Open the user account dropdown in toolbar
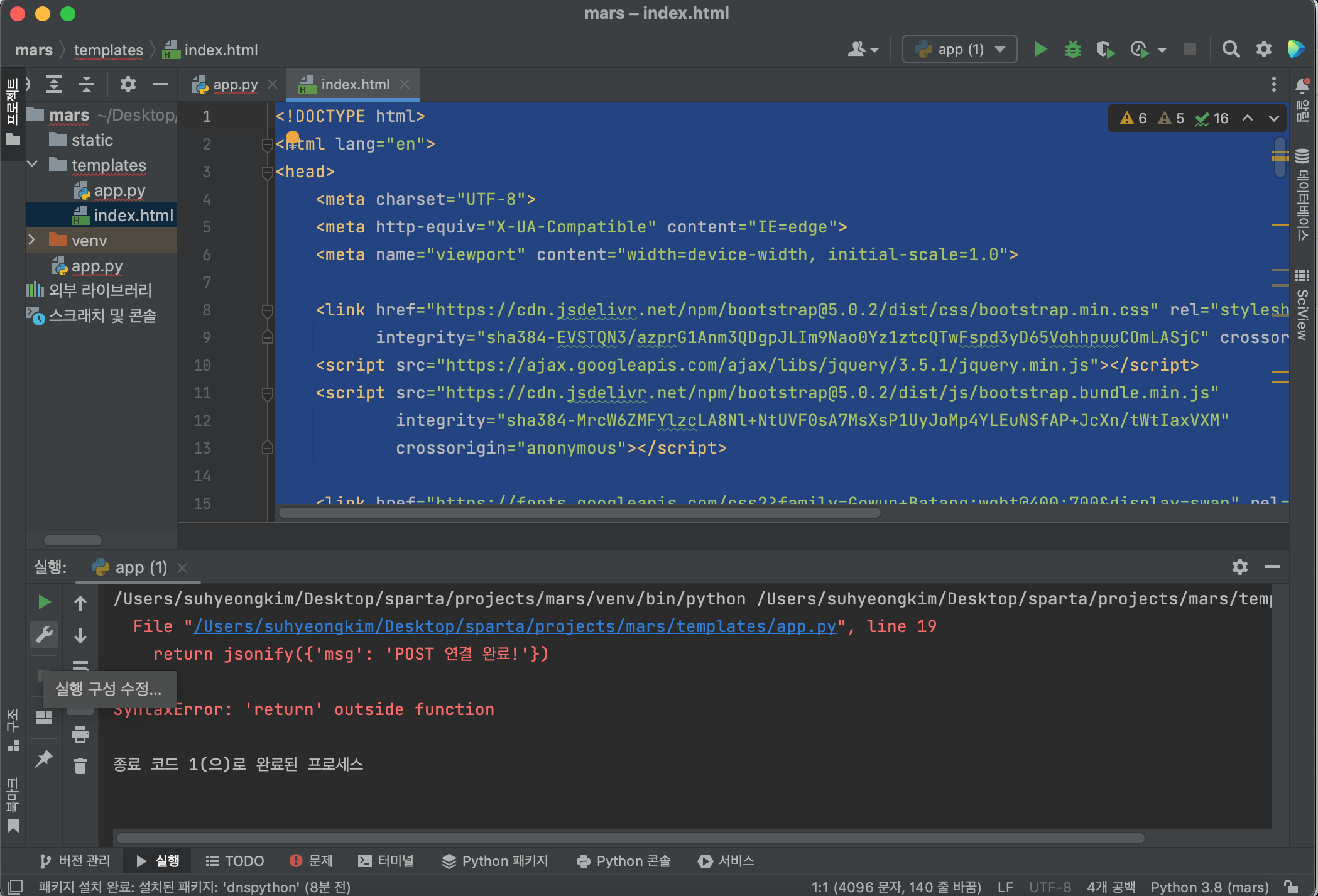This screenshot has height=896, width=1318. (863, 49)
